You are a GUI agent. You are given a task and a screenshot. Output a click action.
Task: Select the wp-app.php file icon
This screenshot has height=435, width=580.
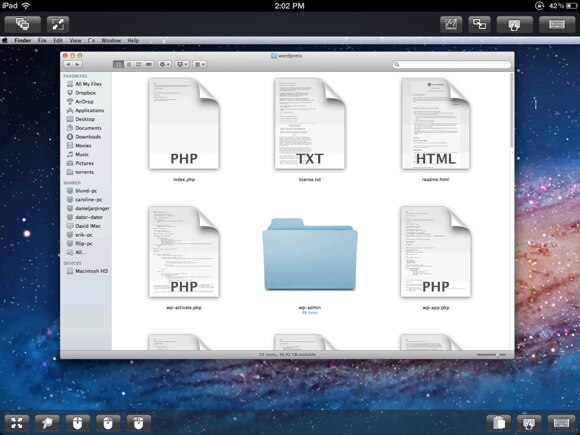pos(435,252)
